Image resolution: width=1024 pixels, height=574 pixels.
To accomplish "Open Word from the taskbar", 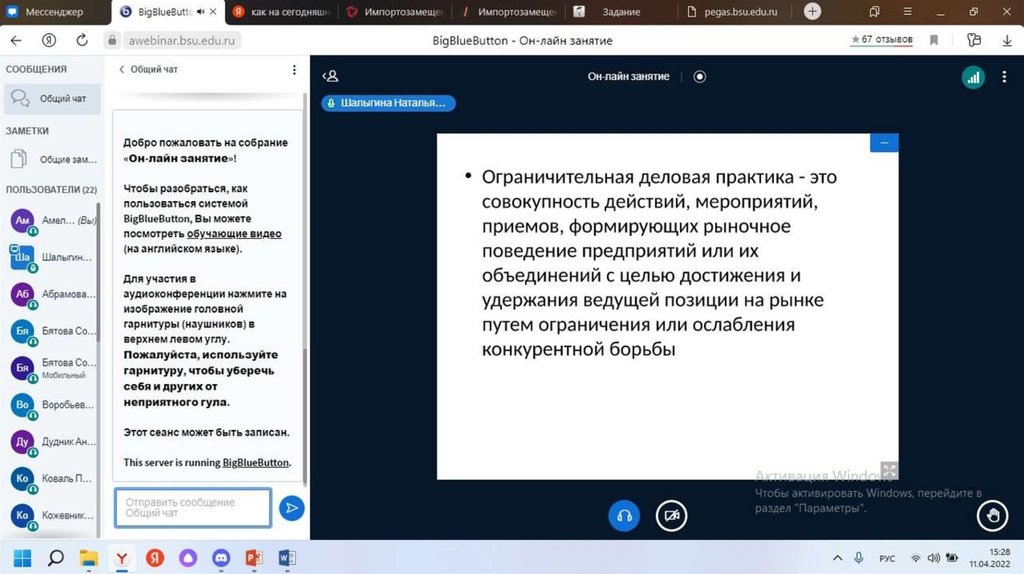I will pos(287,558).
